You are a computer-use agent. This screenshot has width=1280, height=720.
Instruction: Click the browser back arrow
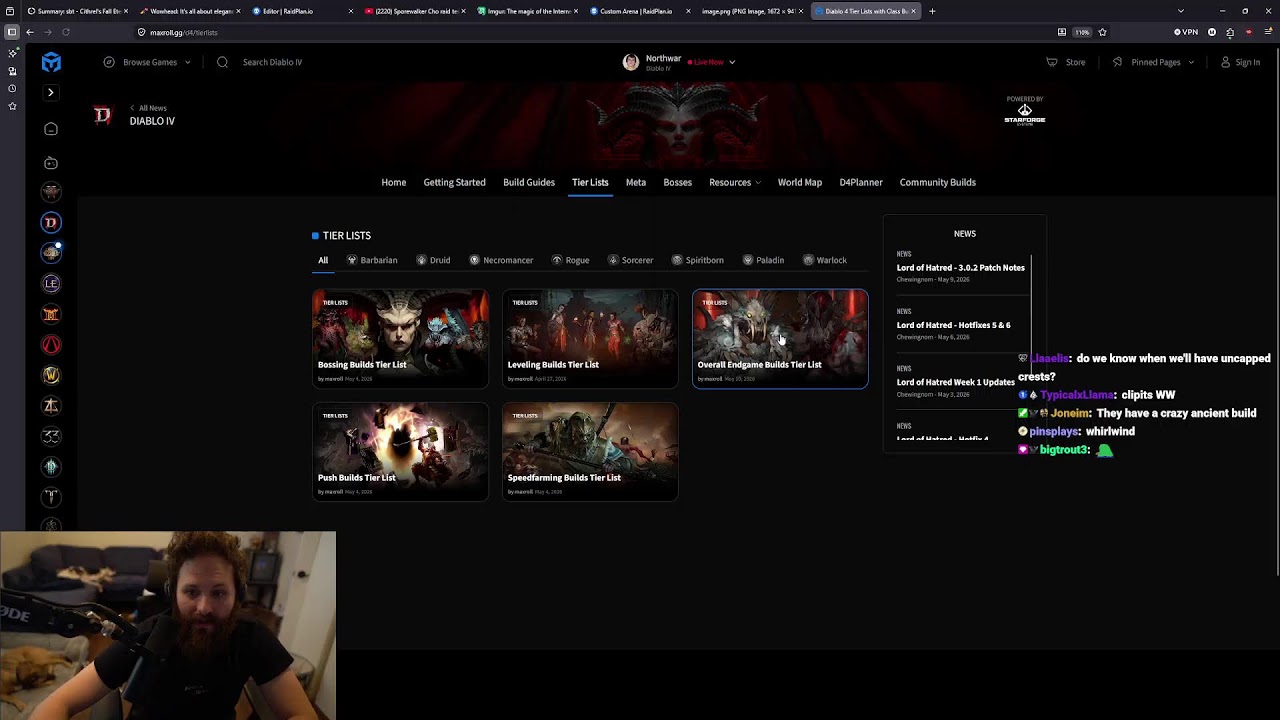[x=30, y=32]
